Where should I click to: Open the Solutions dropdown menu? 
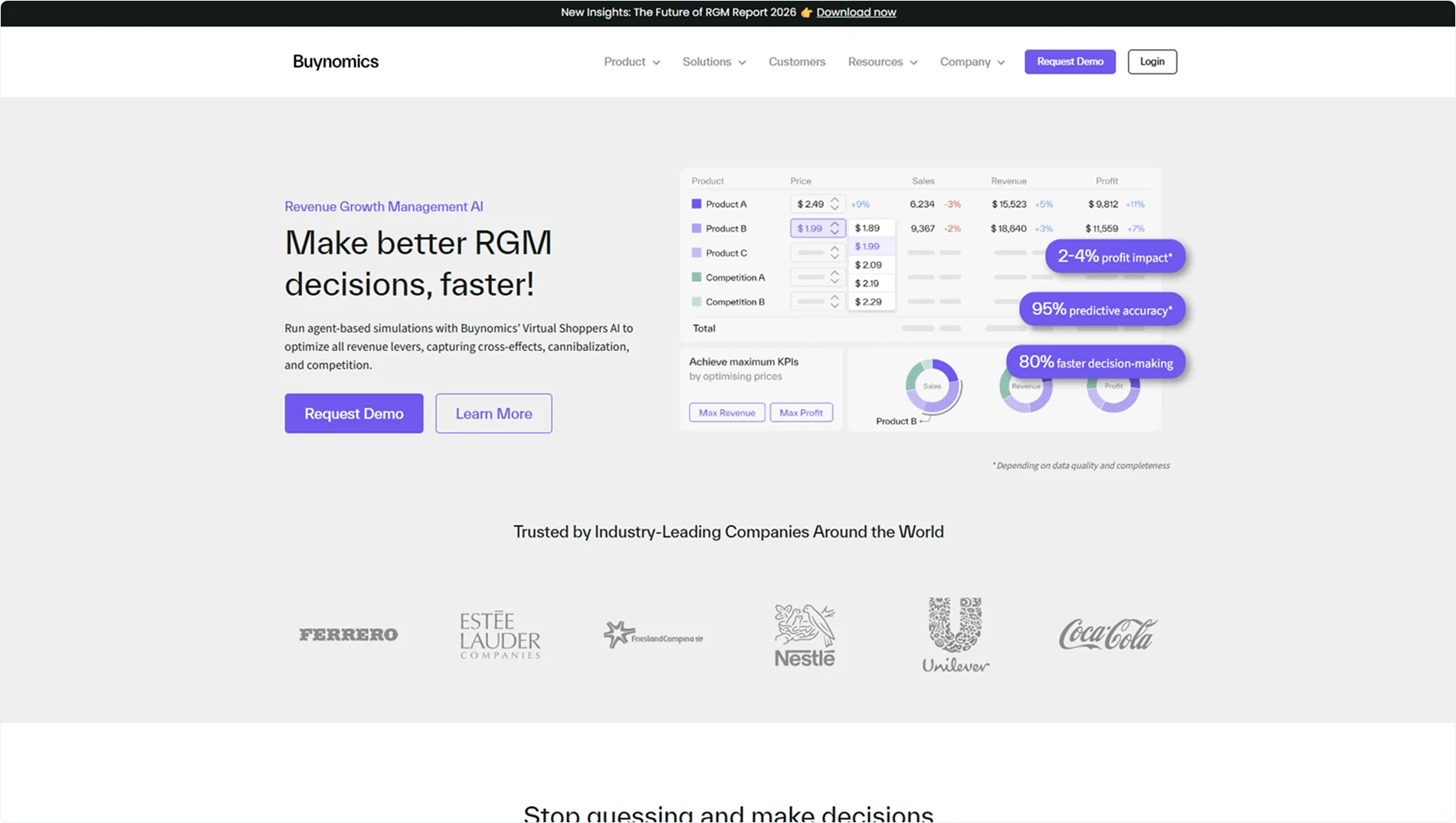(713, 61)
